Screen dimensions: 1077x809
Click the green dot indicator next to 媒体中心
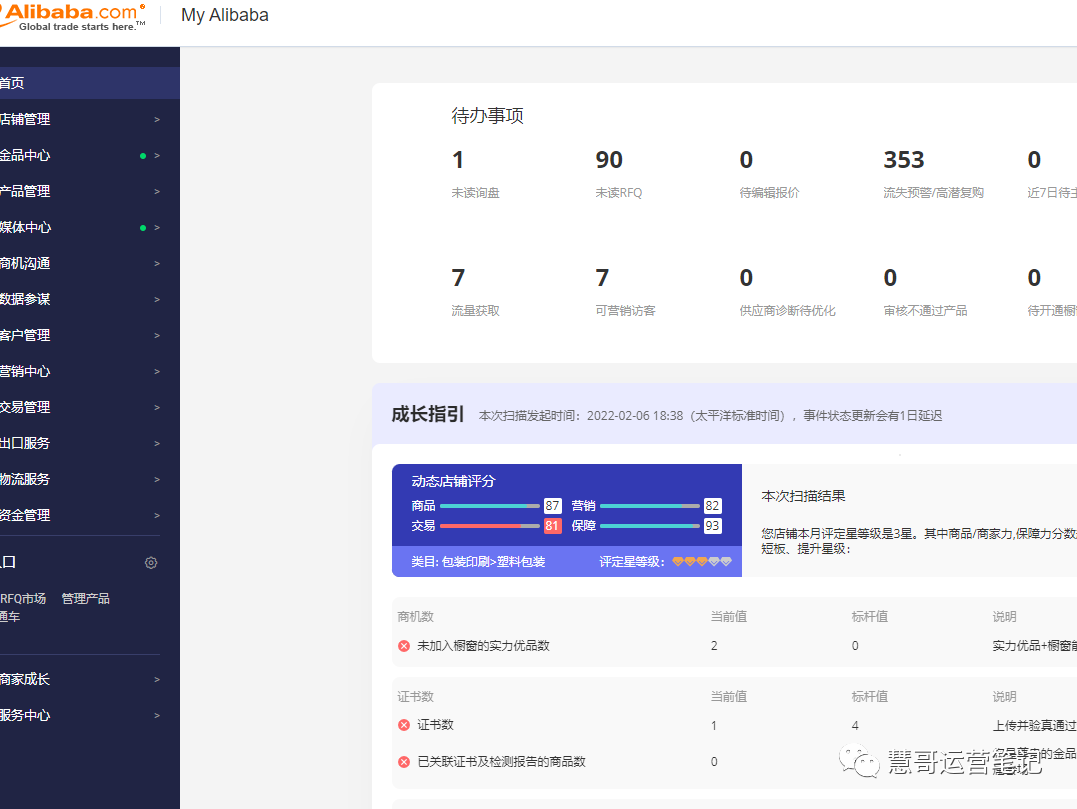(143, 227)
